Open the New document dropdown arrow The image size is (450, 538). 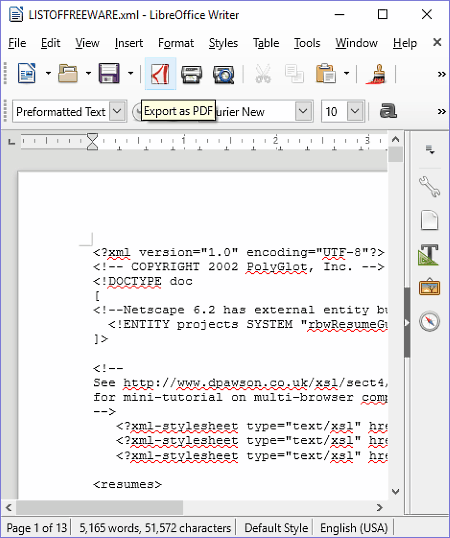[48, 73]
